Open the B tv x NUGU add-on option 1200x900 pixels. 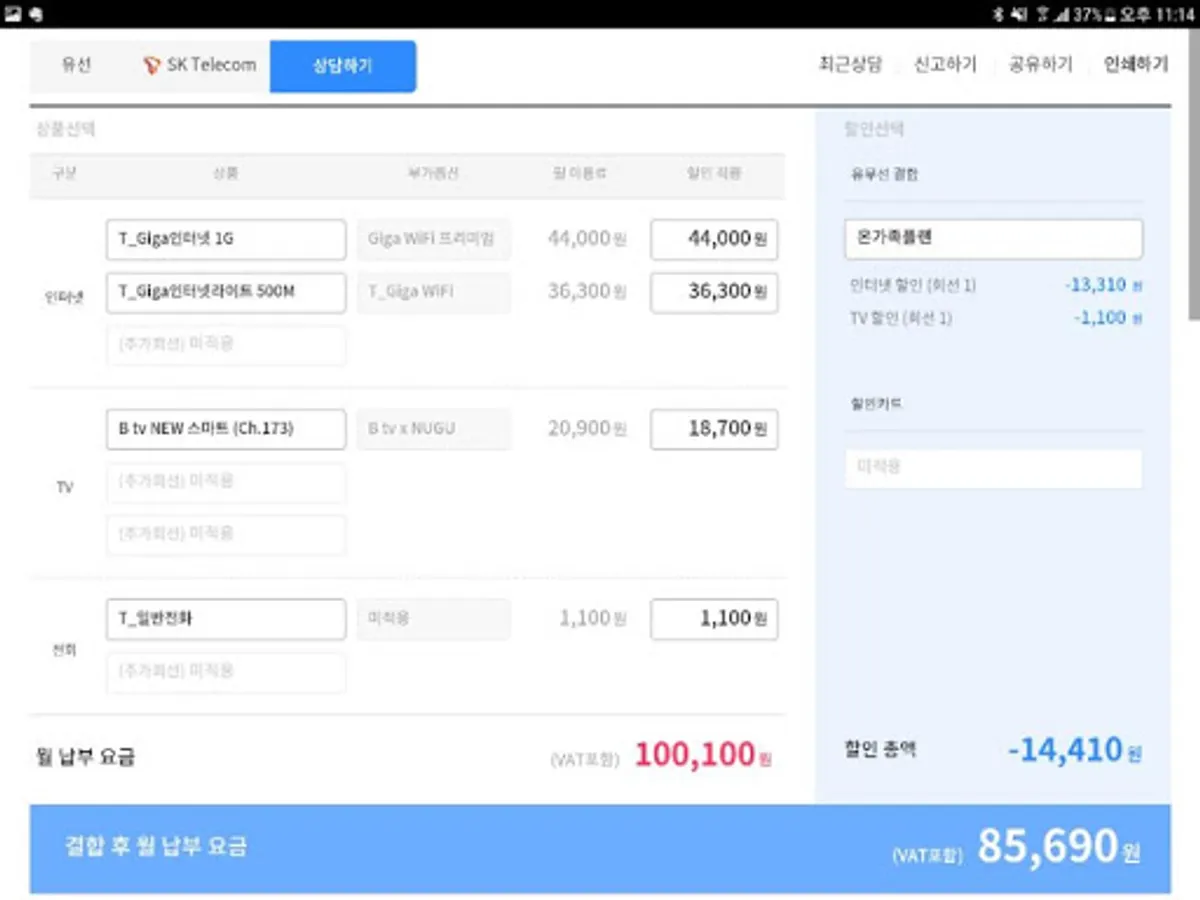pos(433,429)
